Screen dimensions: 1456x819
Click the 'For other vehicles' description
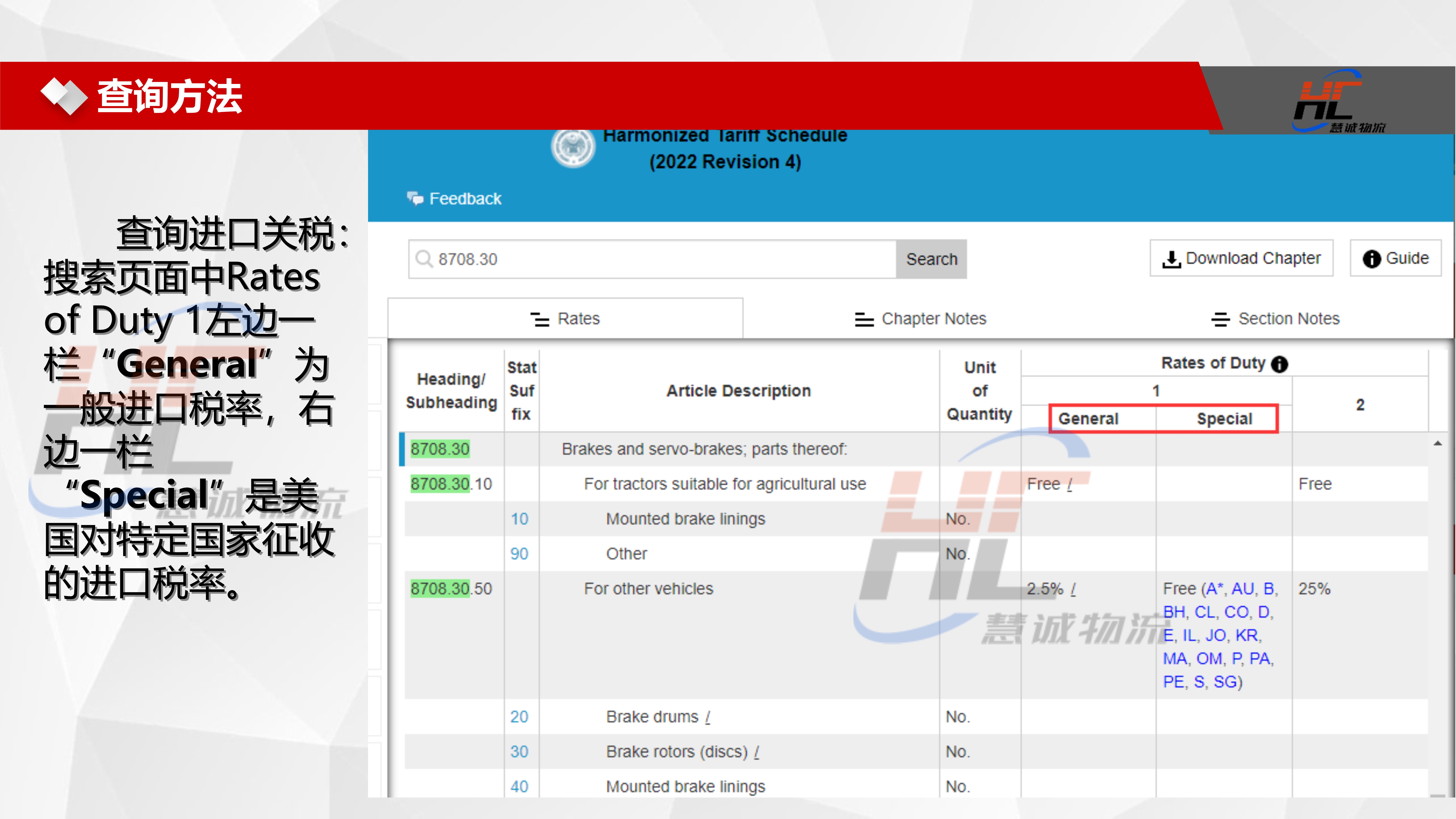pyautogui.click(x=648, y=588)
